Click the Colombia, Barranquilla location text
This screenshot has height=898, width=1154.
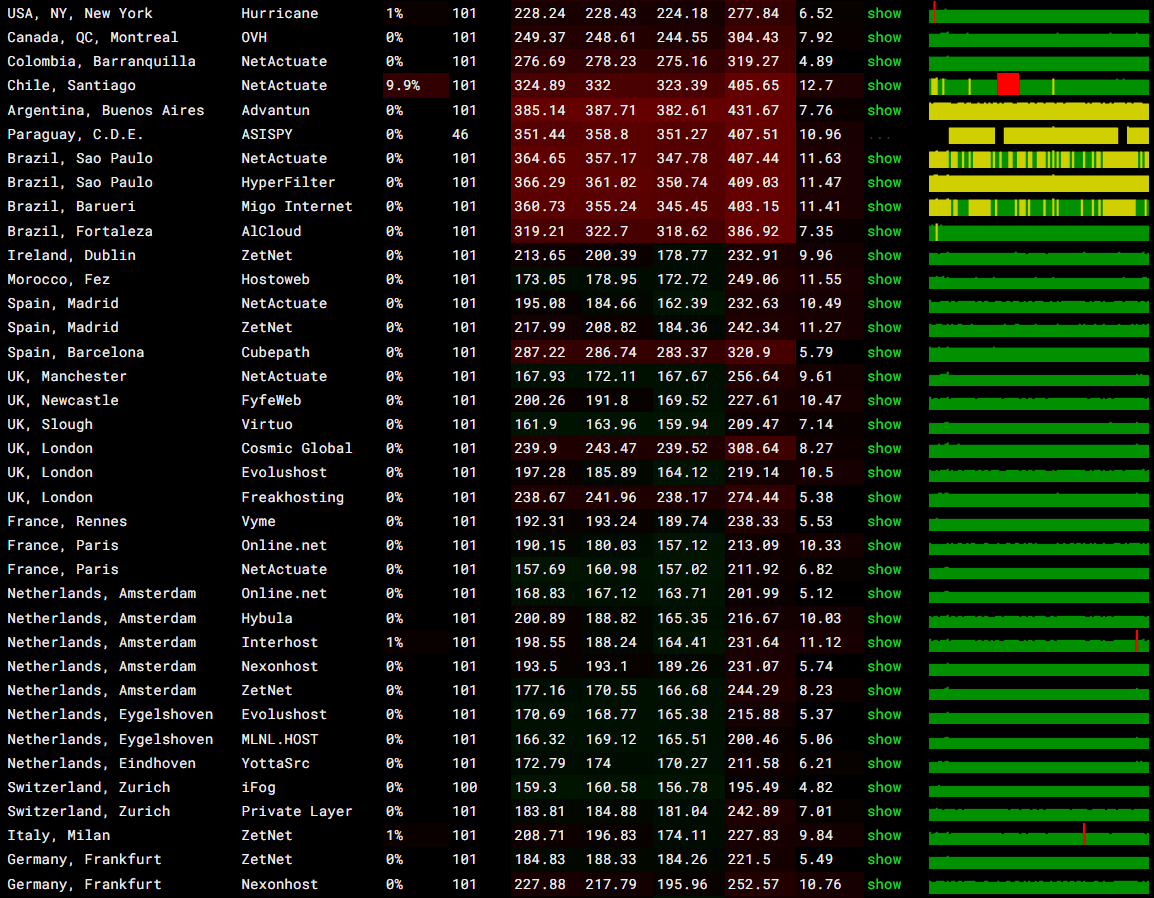click(102, 62)
